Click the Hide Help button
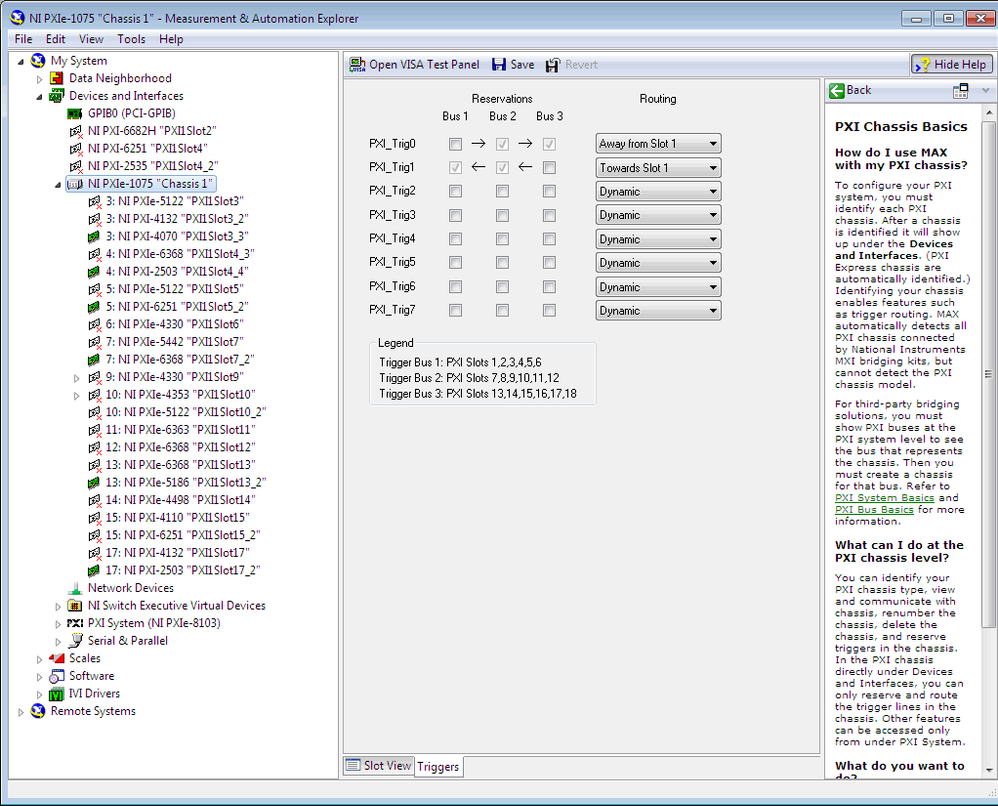Image resolution: width=998 pixels, height=806 pixels. (952, 64)
